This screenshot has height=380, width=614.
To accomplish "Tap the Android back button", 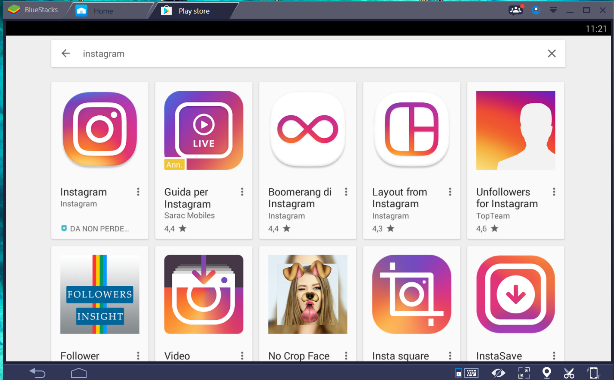I will tap(38, 373).
